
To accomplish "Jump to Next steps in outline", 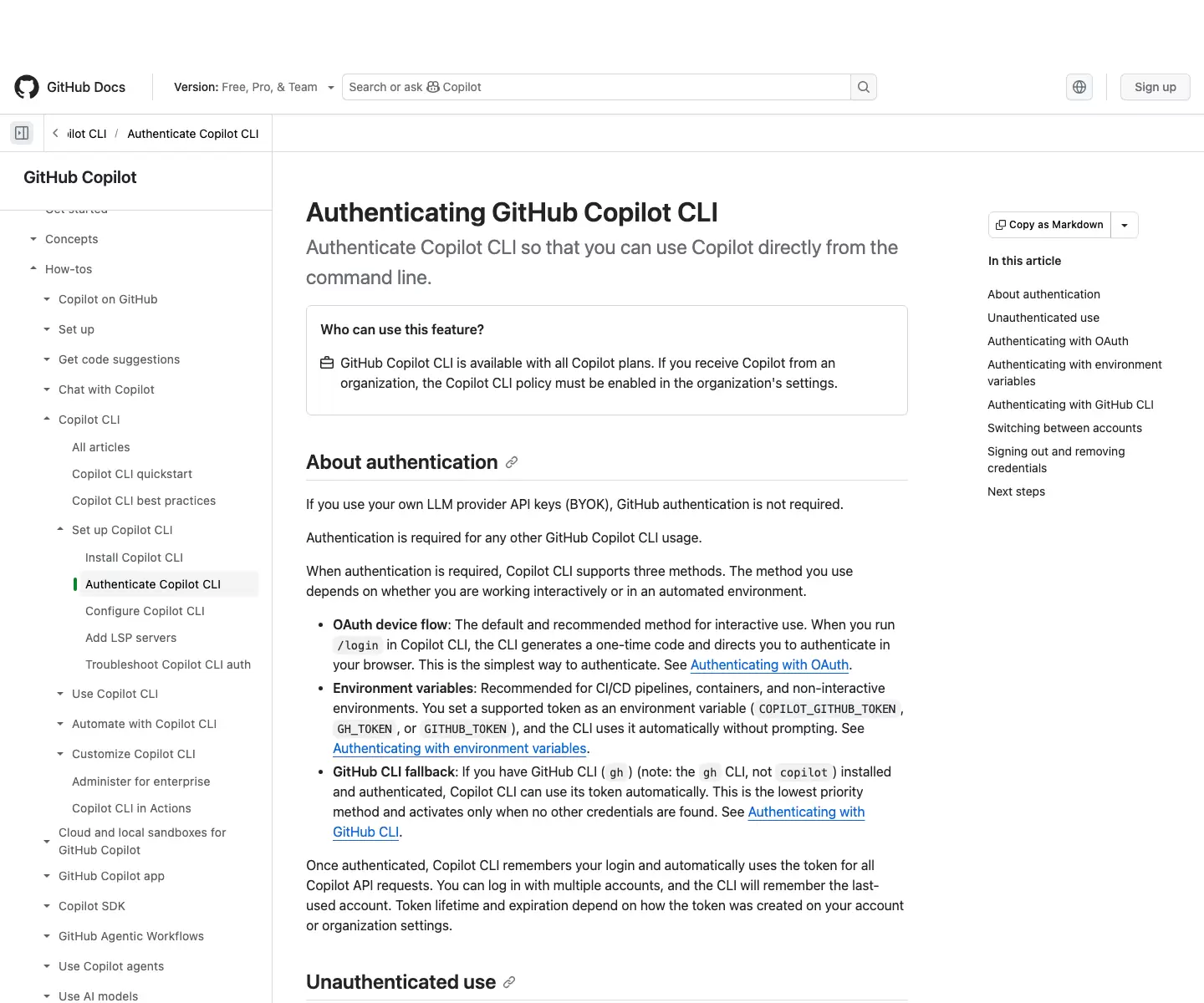I will coord(1016,491).
